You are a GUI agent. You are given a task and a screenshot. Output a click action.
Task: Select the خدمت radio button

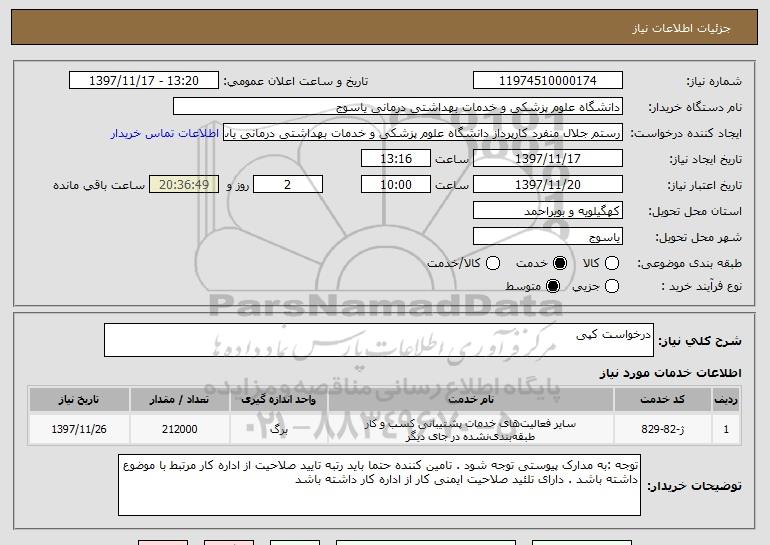(559, 263)
